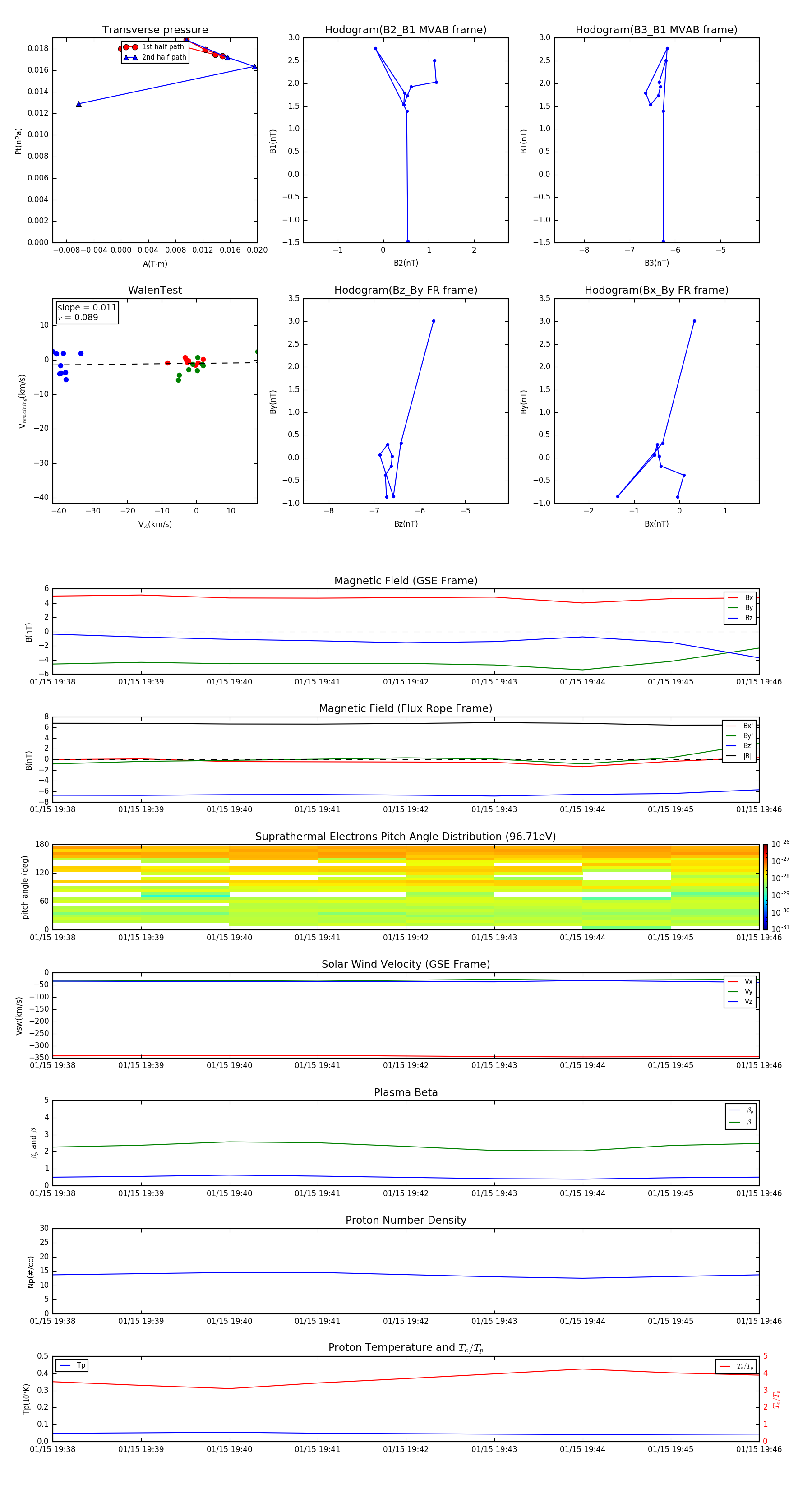Click the pitch angle spectrogram colorbar
The image size is (812, 1489).
click(765, 887)
